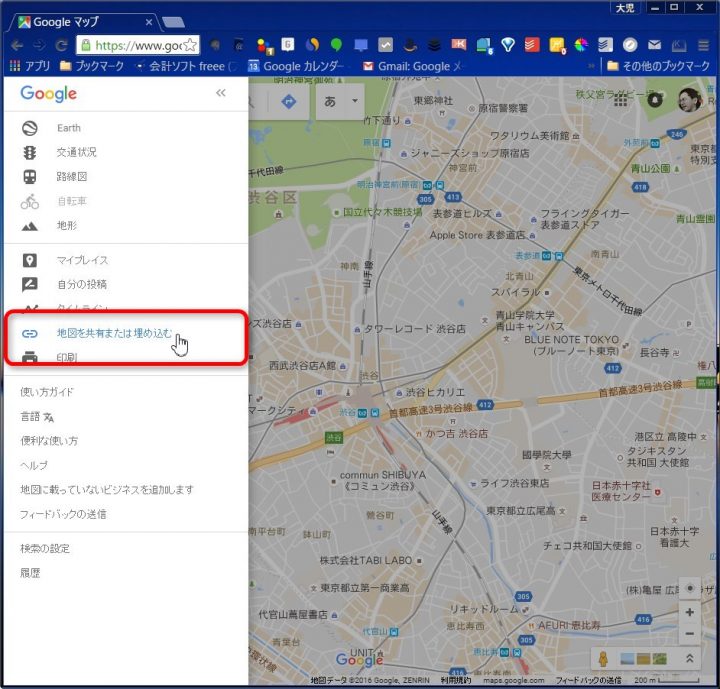
Task: Click the My Places pin icon
Action: (30, 260)
